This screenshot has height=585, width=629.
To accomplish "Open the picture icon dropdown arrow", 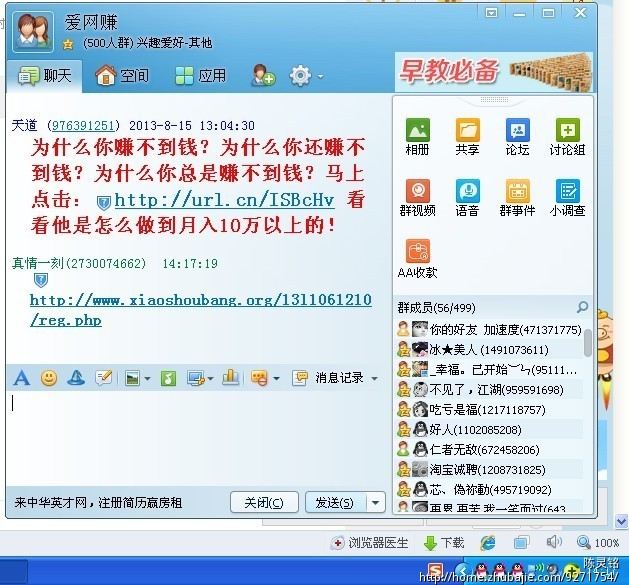I will click(x=147, y=378).
